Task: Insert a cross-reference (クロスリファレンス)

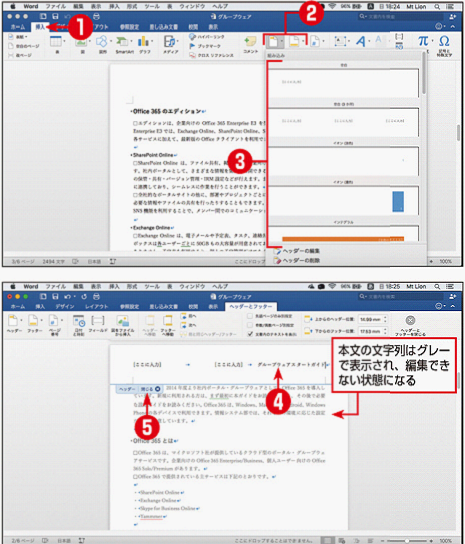Action: point(211,55)
